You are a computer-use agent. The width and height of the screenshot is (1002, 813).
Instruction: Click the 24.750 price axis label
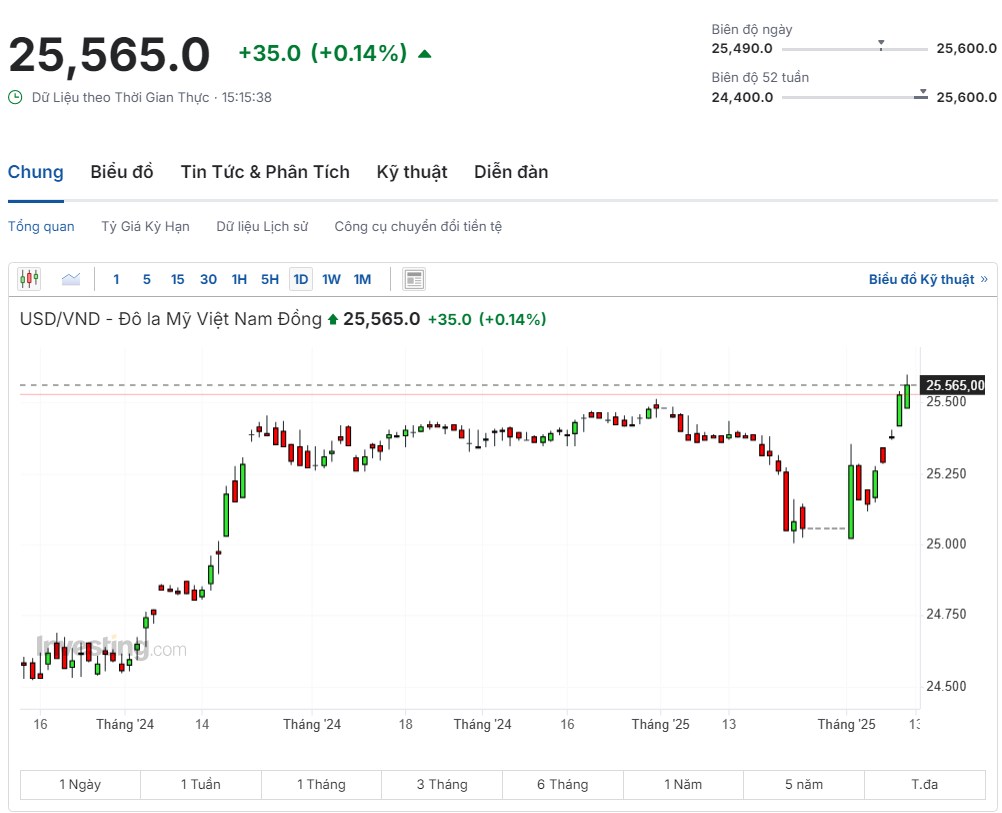coord(946,614)
